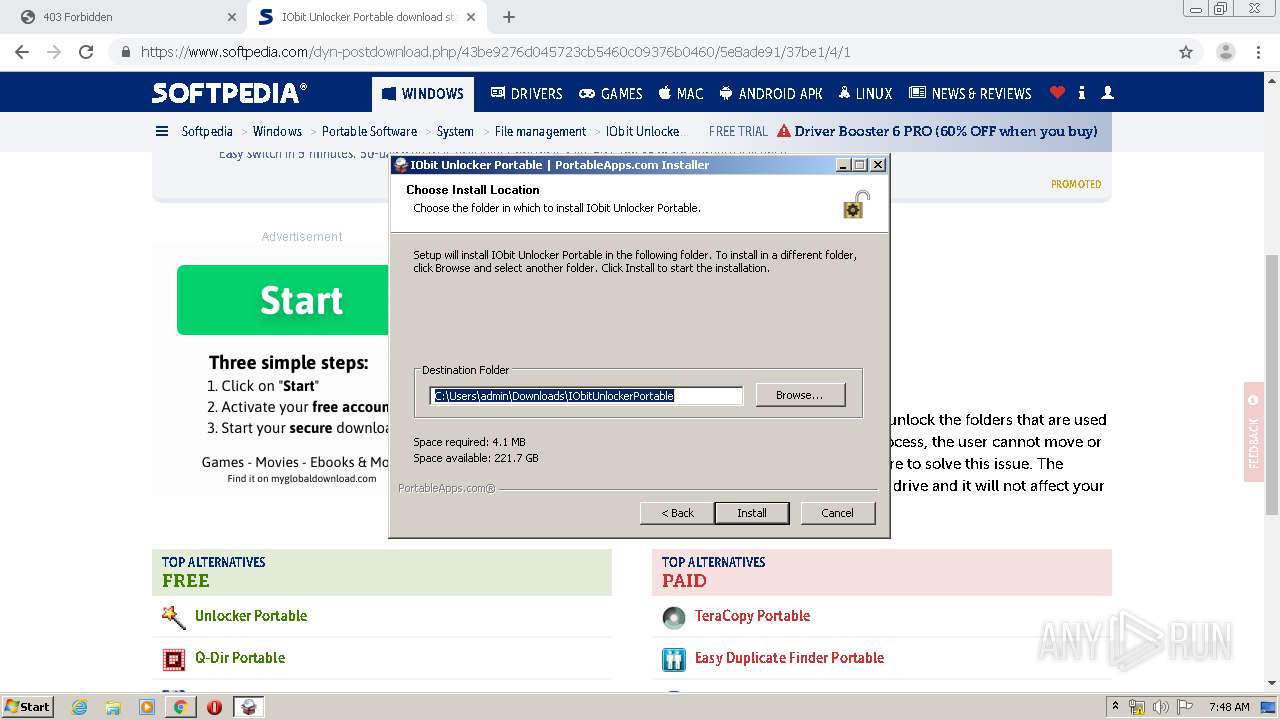
Task: Open the MAC section
Action: (x=681, y=94)
